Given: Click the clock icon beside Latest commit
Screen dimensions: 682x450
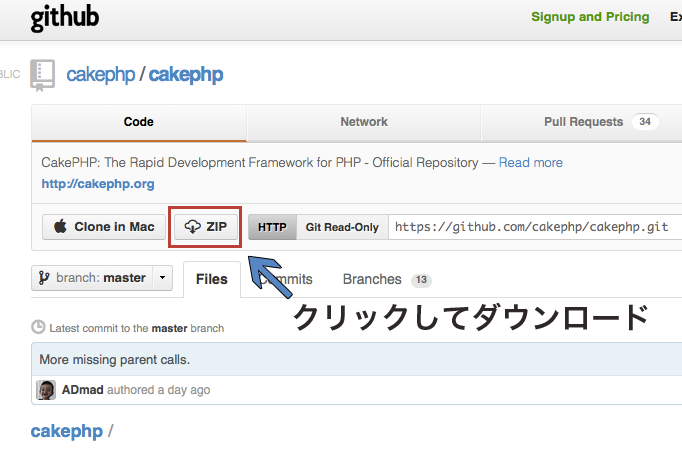Looking at the screenshot, I should (x=39, y=328).
